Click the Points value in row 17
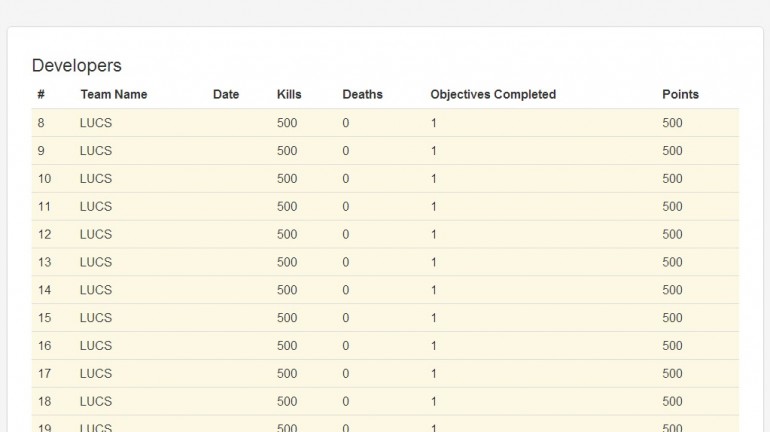The height and width of the screenshot is (432, 770). pyautogui.click(x=672, y=374)
